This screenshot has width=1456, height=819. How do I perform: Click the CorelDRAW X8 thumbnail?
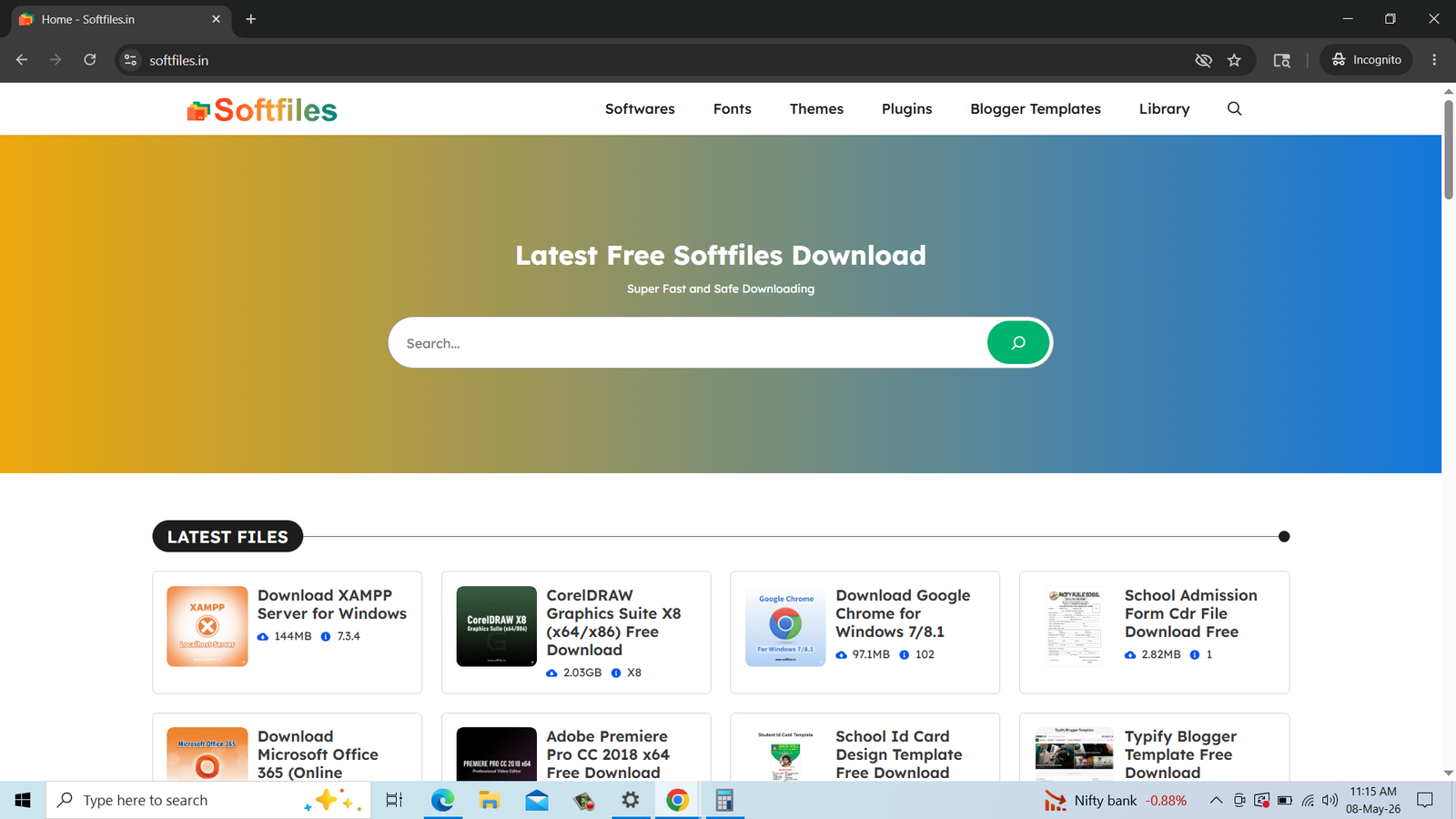coord(496,626)
